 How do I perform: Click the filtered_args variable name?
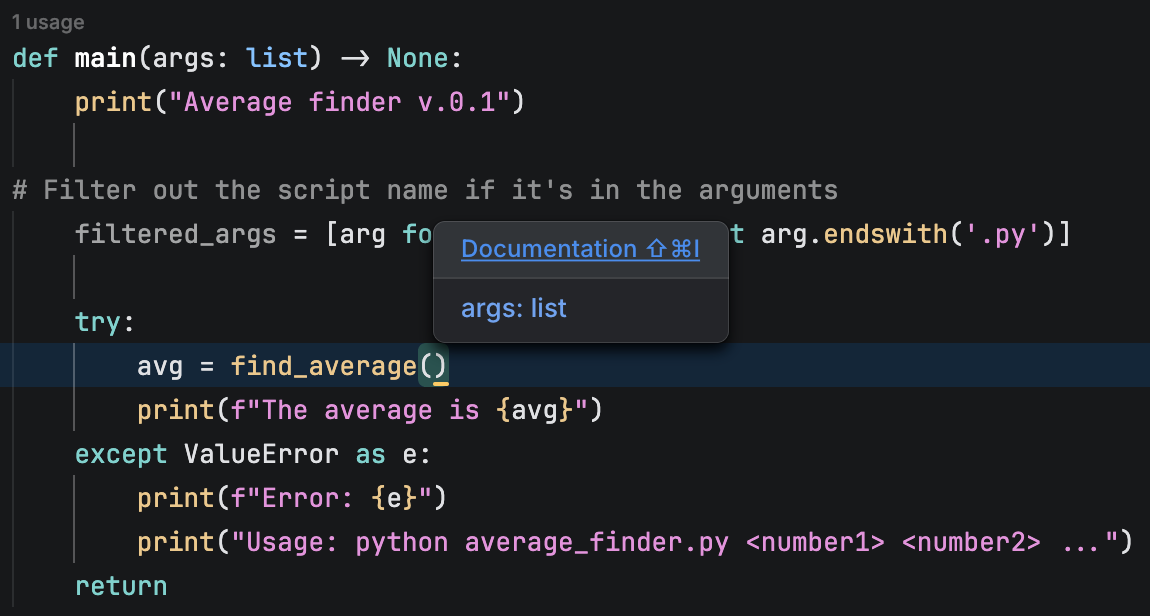tap(175, 234)
